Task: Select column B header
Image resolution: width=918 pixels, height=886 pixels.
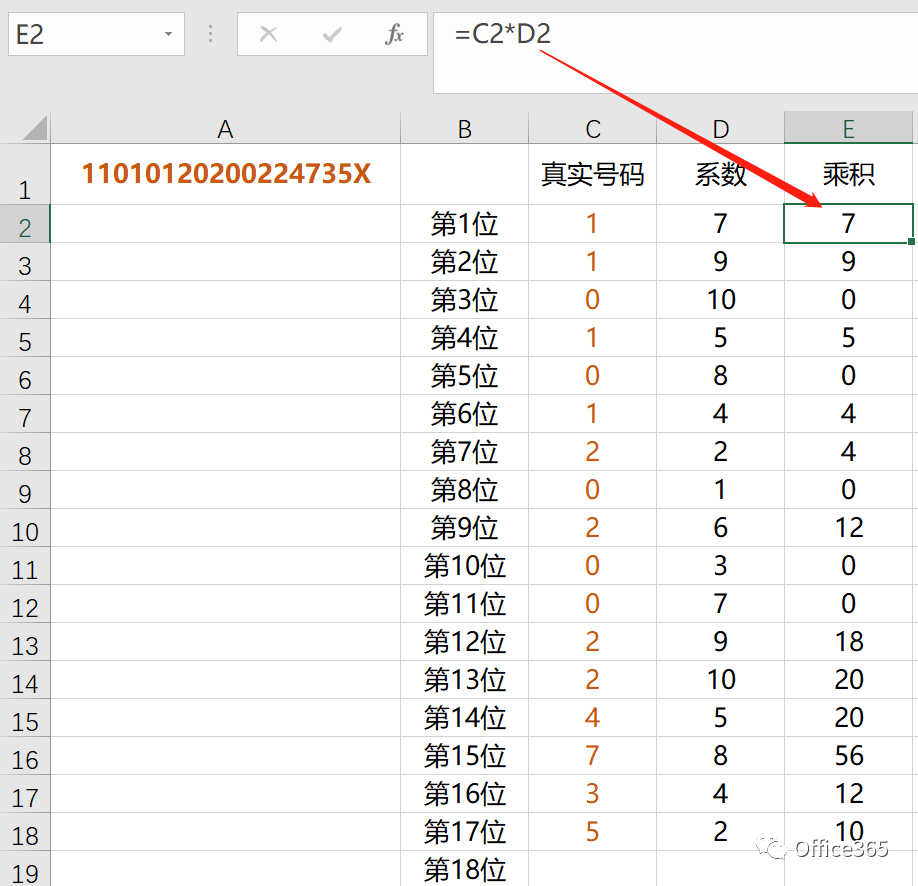Action: pyautogui.click(x=464, y=128)
